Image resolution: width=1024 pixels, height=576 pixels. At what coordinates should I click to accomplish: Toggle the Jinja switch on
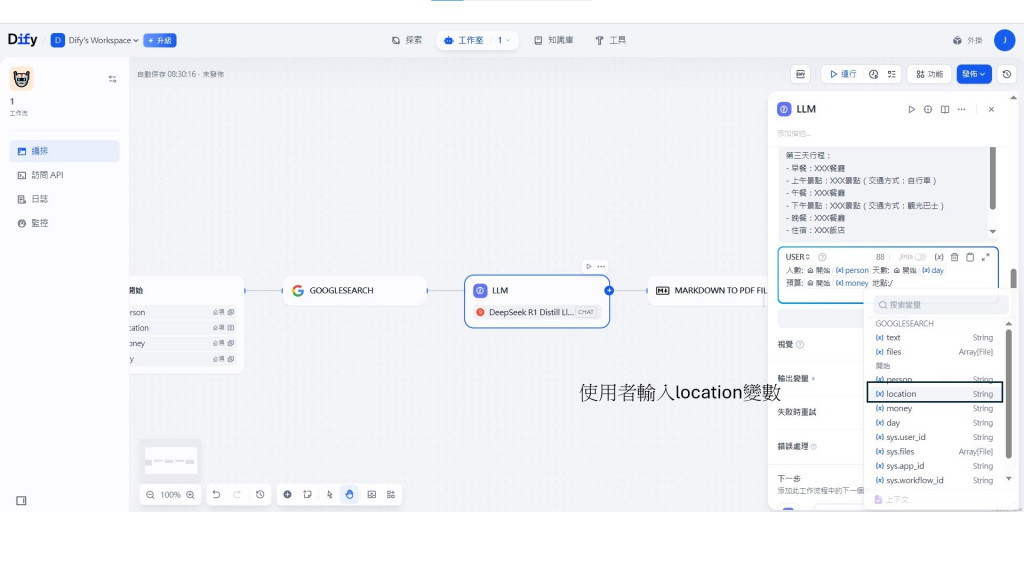920,257
